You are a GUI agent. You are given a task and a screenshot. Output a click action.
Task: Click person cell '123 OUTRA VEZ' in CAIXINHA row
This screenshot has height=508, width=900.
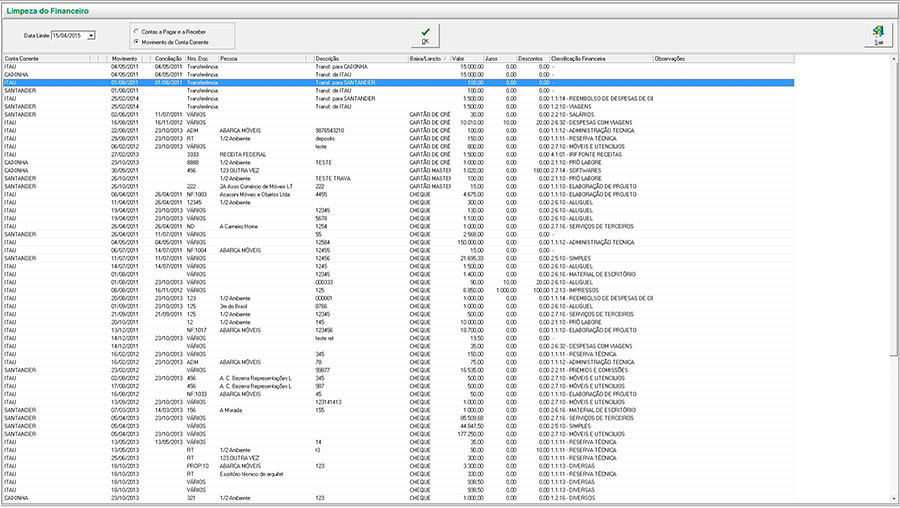tap(239, 170)
